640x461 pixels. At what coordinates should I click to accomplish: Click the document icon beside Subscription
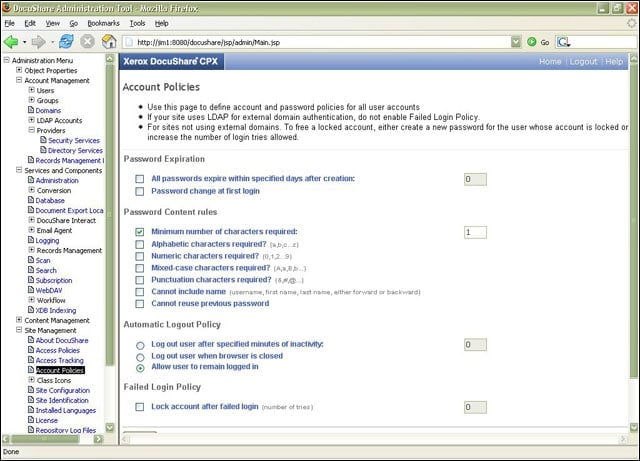31,280
